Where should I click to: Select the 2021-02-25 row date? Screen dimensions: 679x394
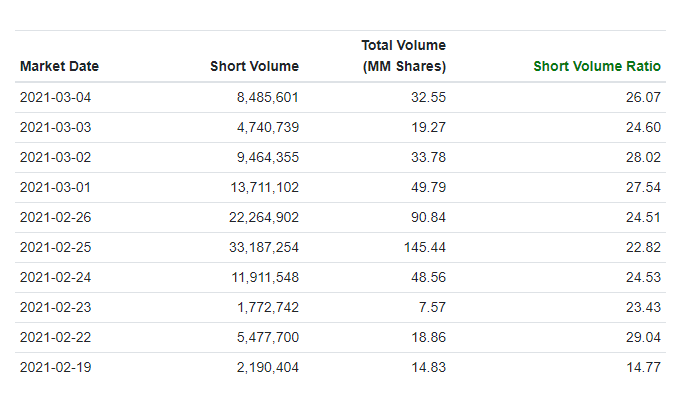pyautogui.click(x=55, y=247)
